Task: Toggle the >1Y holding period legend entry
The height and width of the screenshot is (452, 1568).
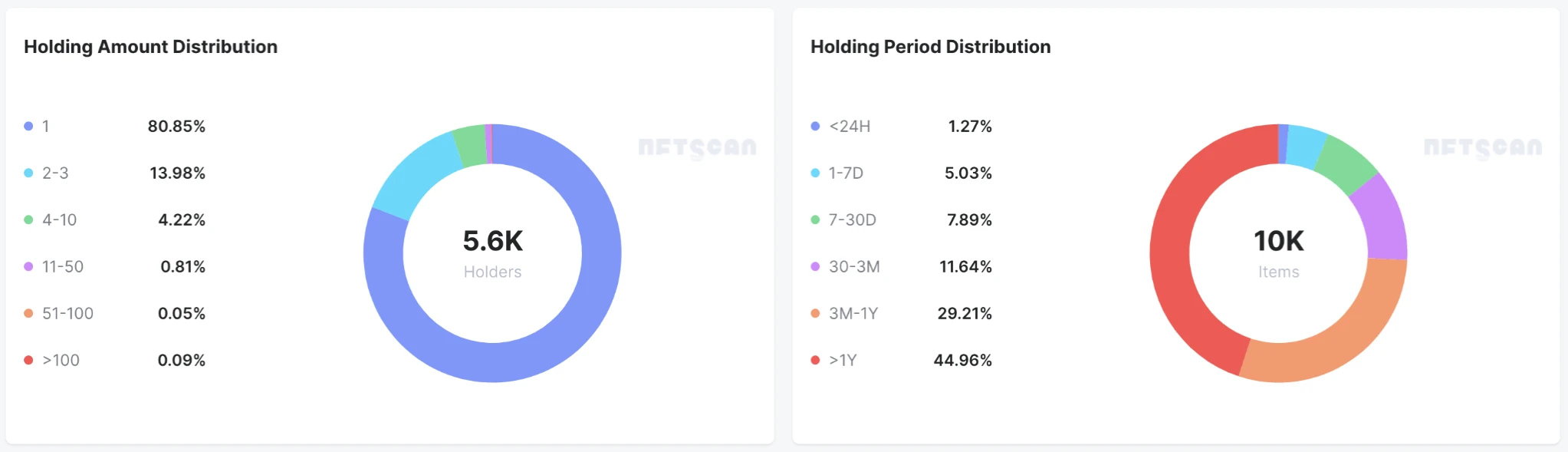Action: click(x=843, y=360)
